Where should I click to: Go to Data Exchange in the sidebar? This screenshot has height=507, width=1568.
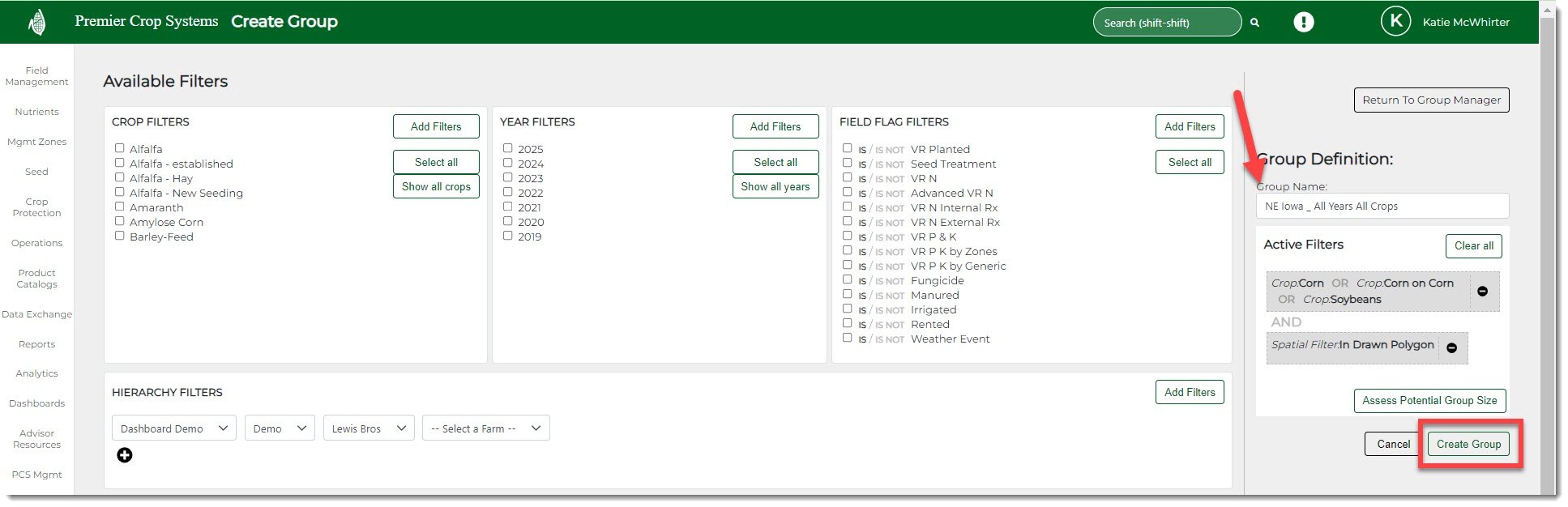tap(36, 314)
